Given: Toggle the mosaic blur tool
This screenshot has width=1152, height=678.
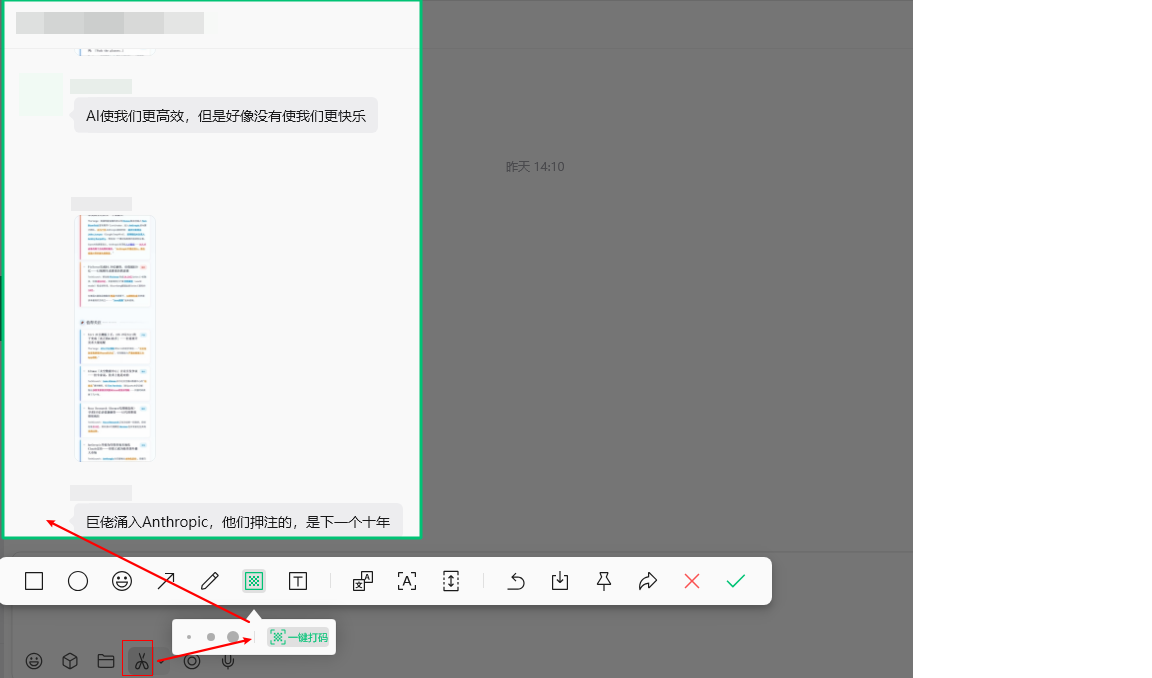Looking at the screenshot, I should click(253, 581).
